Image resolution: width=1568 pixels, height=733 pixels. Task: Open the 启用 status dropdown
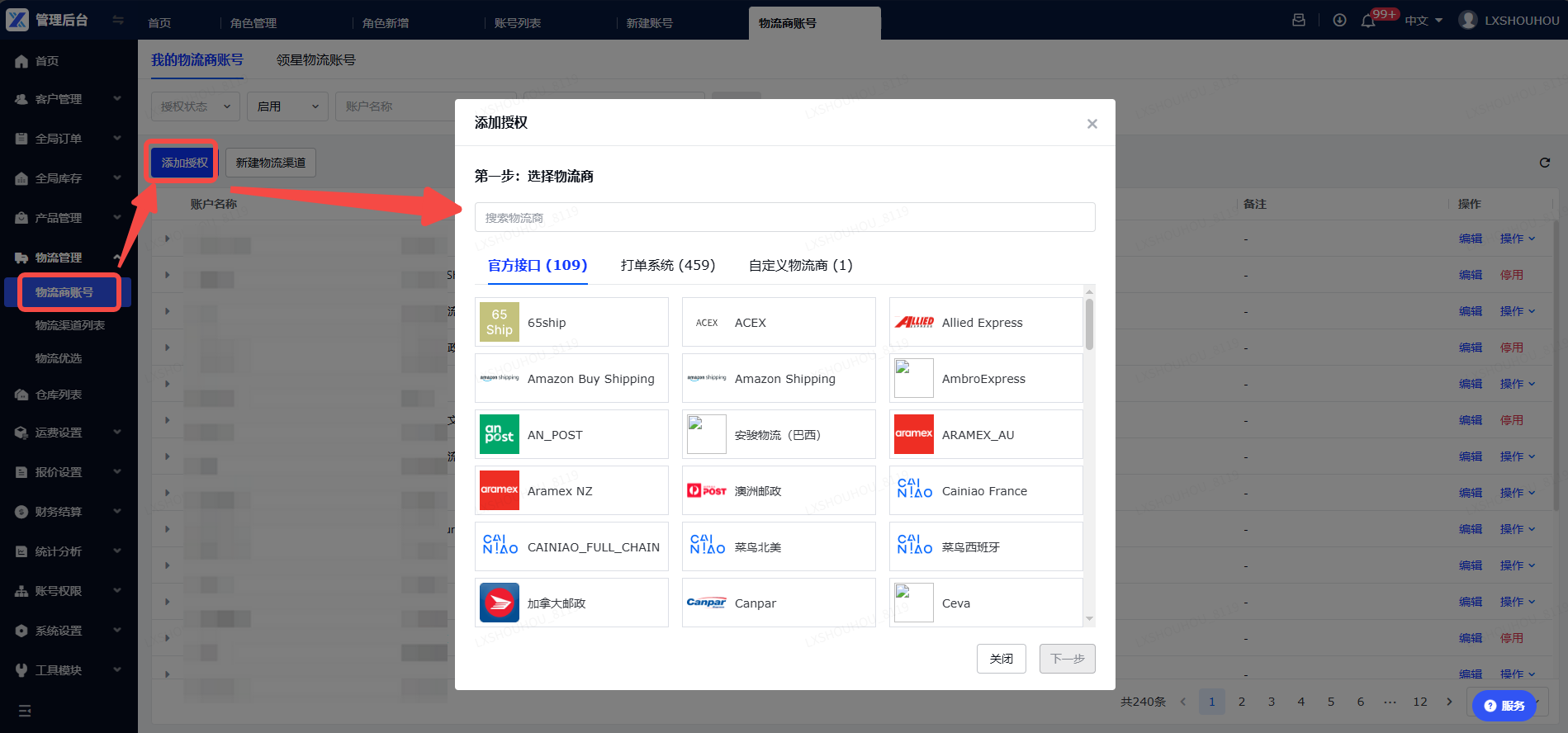(287, 106)
